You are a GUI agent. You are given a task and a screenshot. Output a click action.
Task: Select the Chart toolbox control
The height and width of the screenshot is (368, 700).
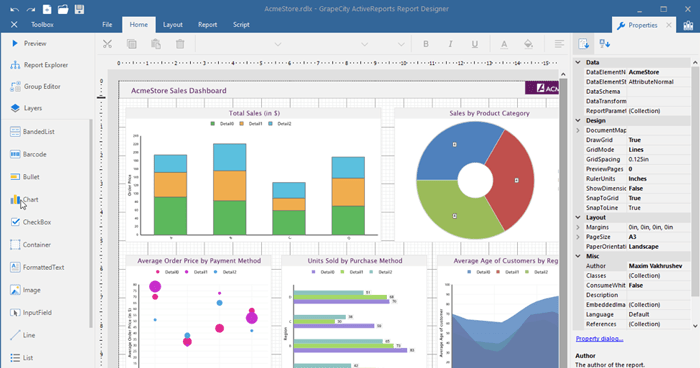click(x=24, y=200)
